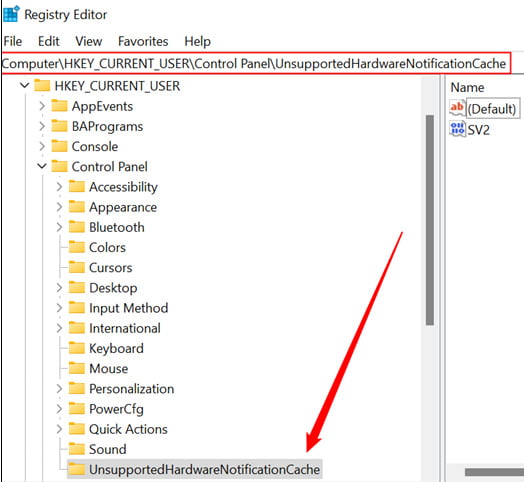Open the Favorites menu
The image size is (524, 482).
point(143,41)
